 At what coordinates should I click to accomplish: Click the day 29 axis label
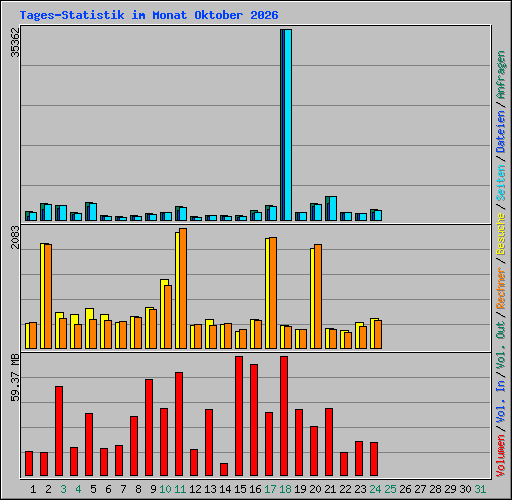(x=450, y=489)
